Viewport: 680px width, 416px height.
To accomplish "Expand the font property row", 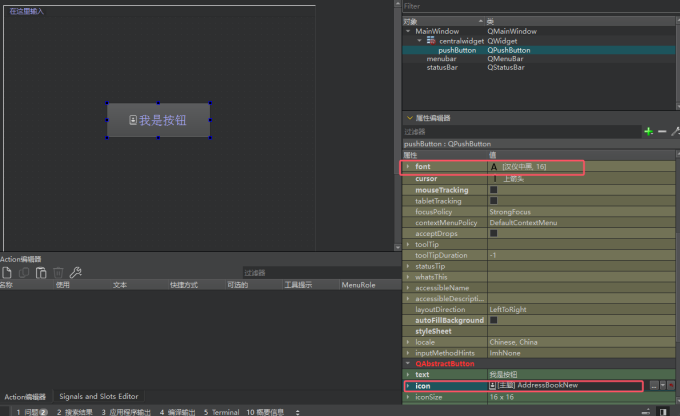I will tap(408, 167).
